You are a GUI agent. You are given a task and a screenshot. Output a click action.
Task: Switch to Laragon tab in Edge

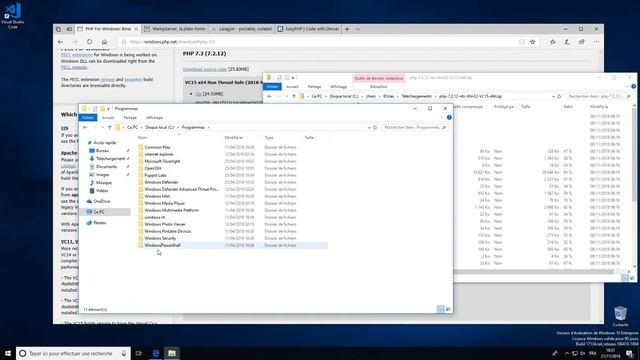click(x=241, y=29)
